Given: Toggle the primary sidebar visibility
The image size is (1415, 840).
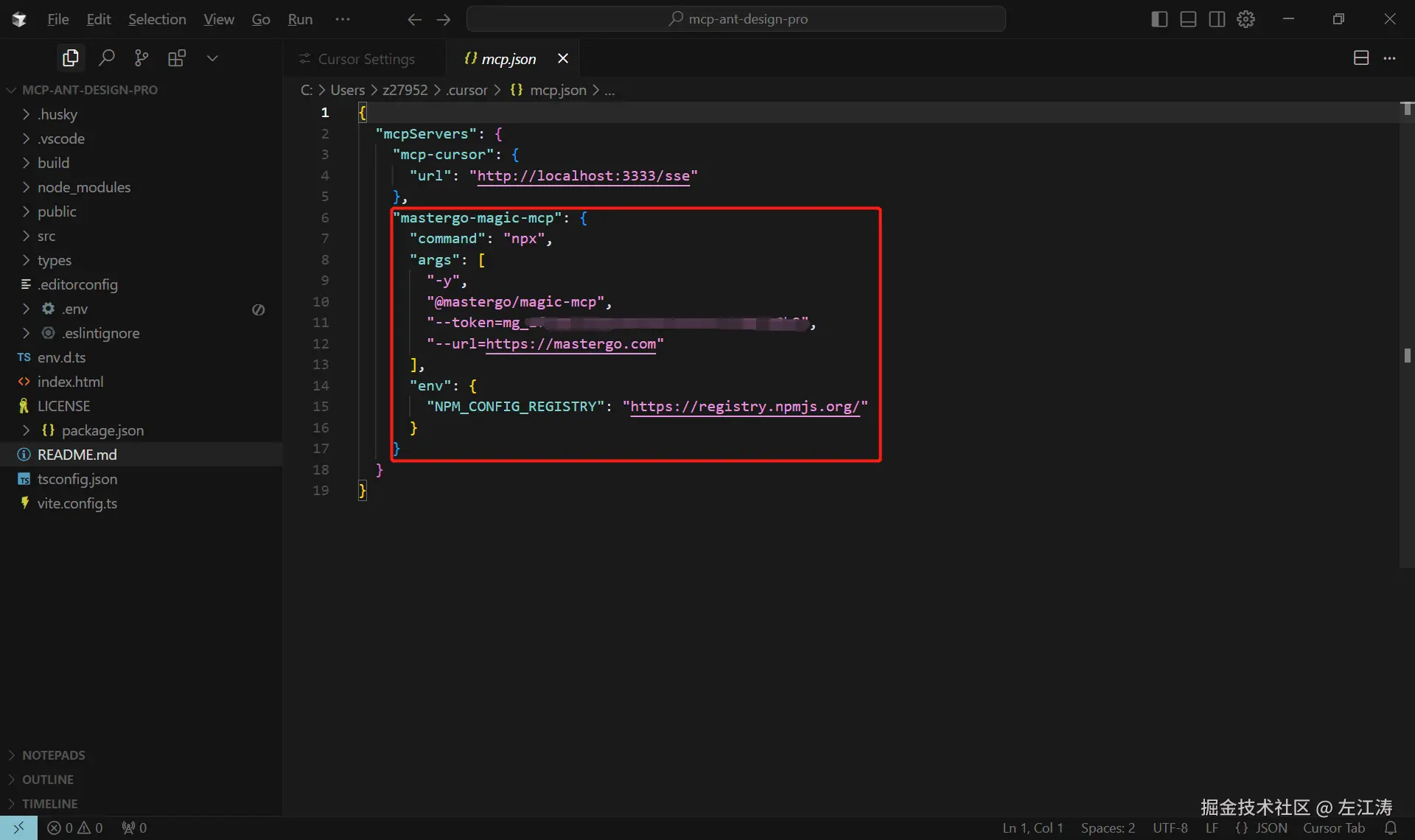Looking at the screenshot, I should (x=1158, y=19).
